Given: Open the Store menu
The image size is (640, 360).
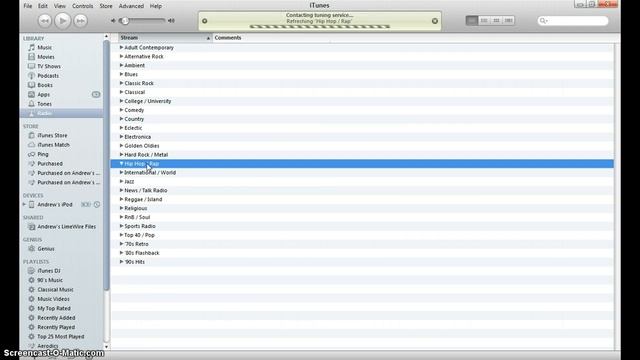Looking at the screenshot, I should 106,6.
